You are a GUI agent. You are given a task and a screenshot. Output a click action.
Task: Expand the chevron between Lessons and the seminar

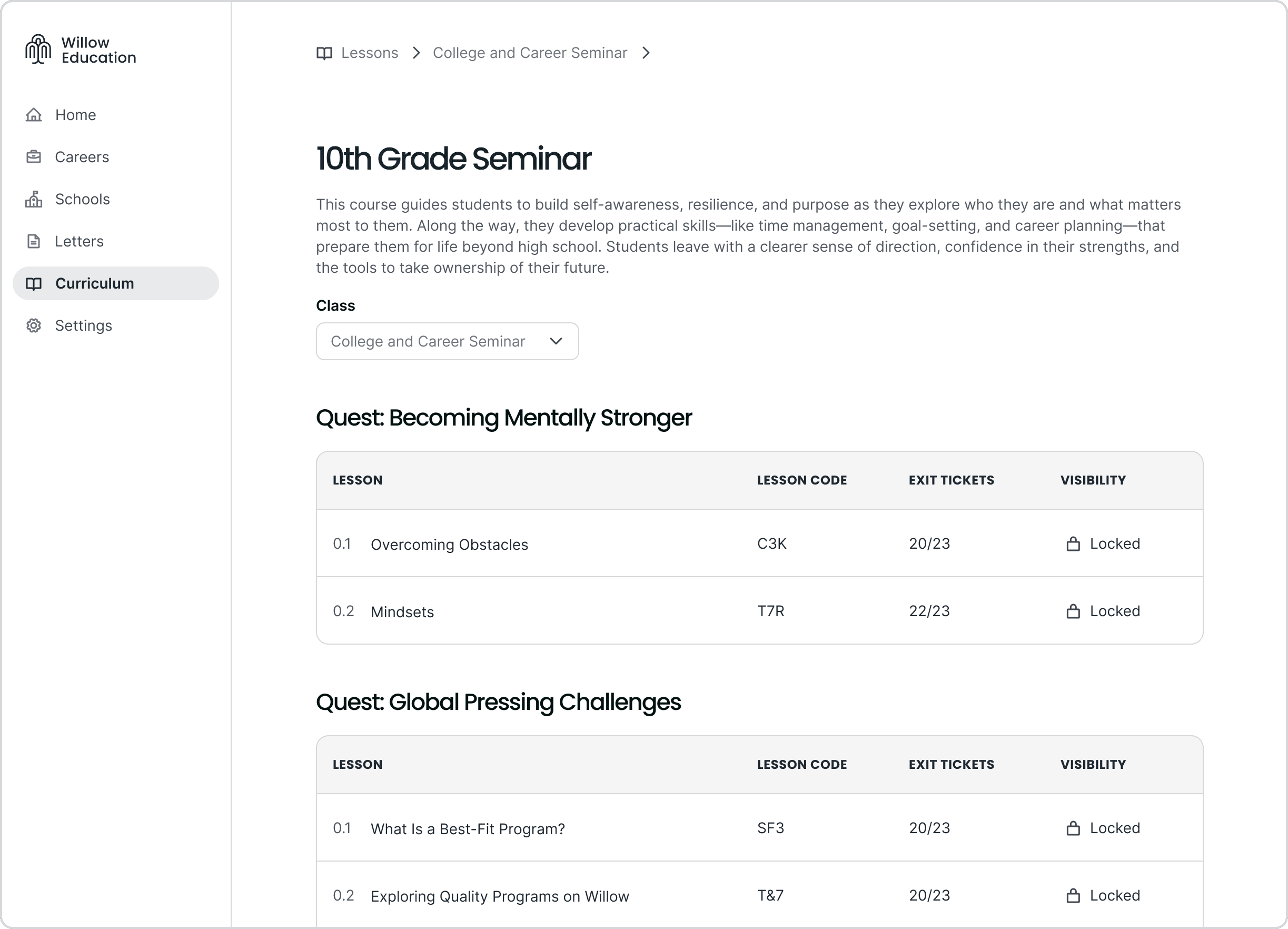point(417,53)
